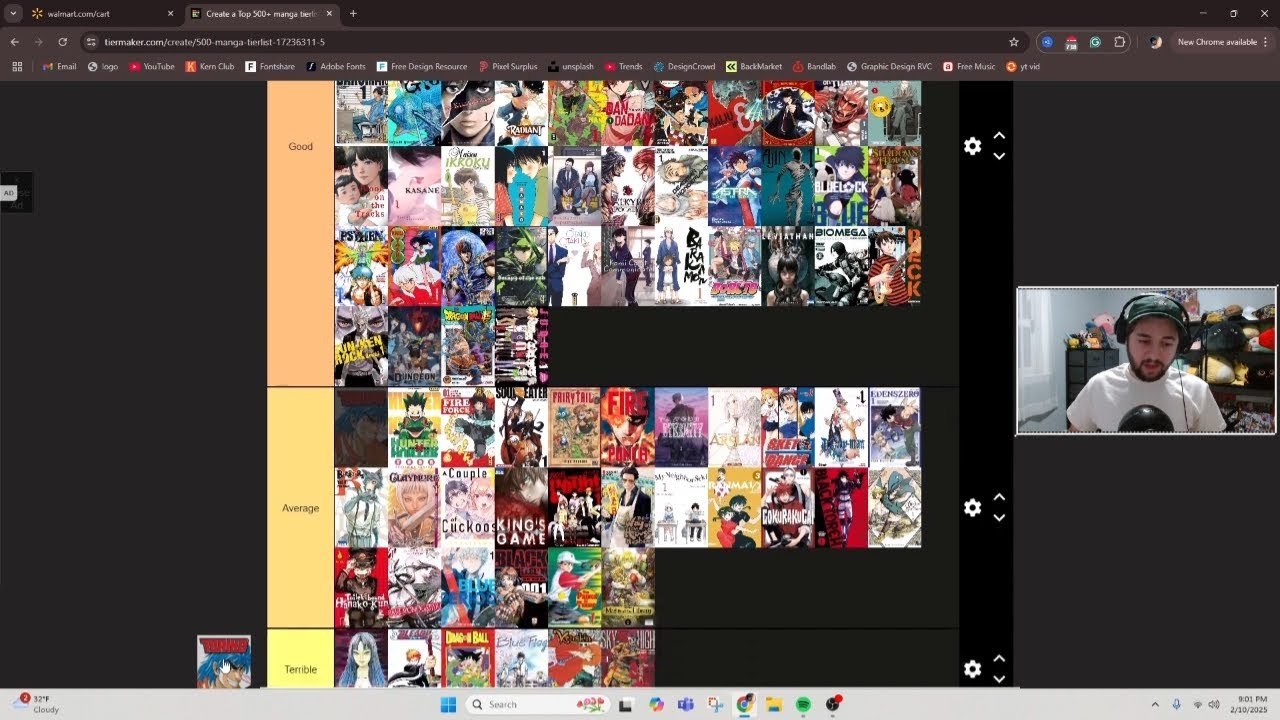View site information icon in address bar

point(91,42)
